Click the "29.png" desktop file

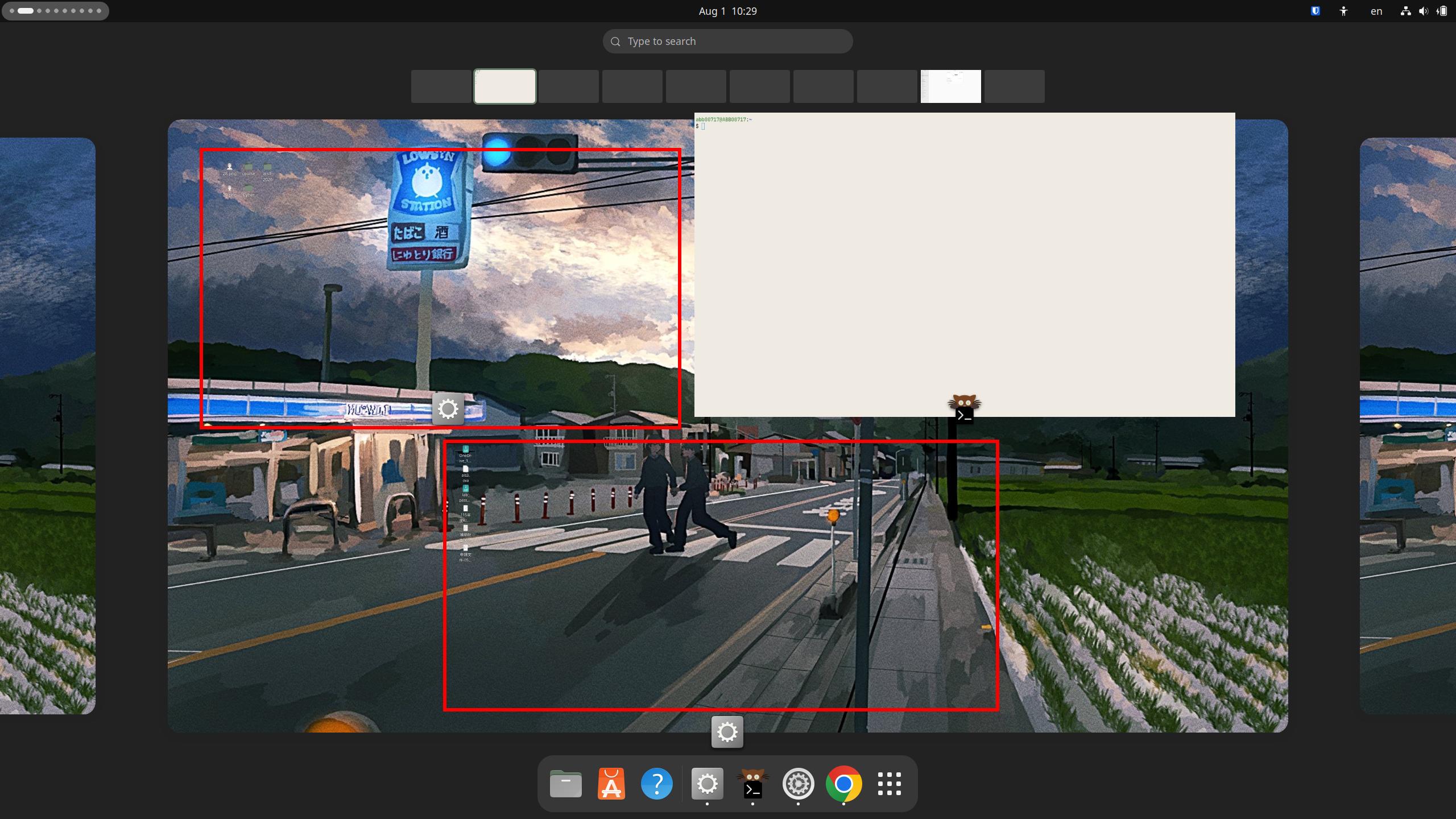[229, 191]
